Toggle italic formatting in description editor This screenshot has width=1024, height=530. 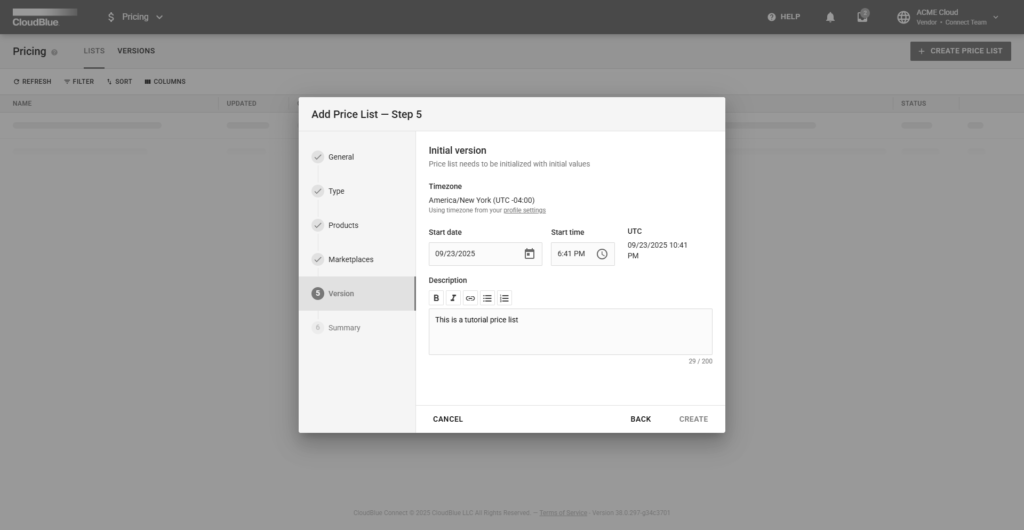click(x=453, y=298)
